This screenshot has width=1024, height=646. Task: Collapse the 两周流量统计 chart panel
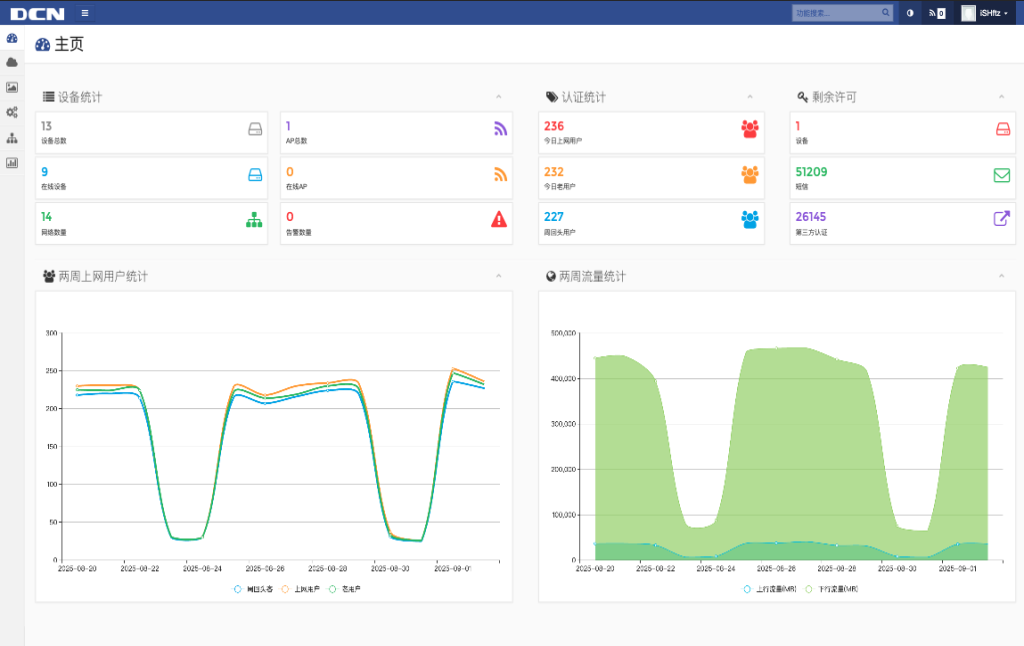coord(1001,276)
